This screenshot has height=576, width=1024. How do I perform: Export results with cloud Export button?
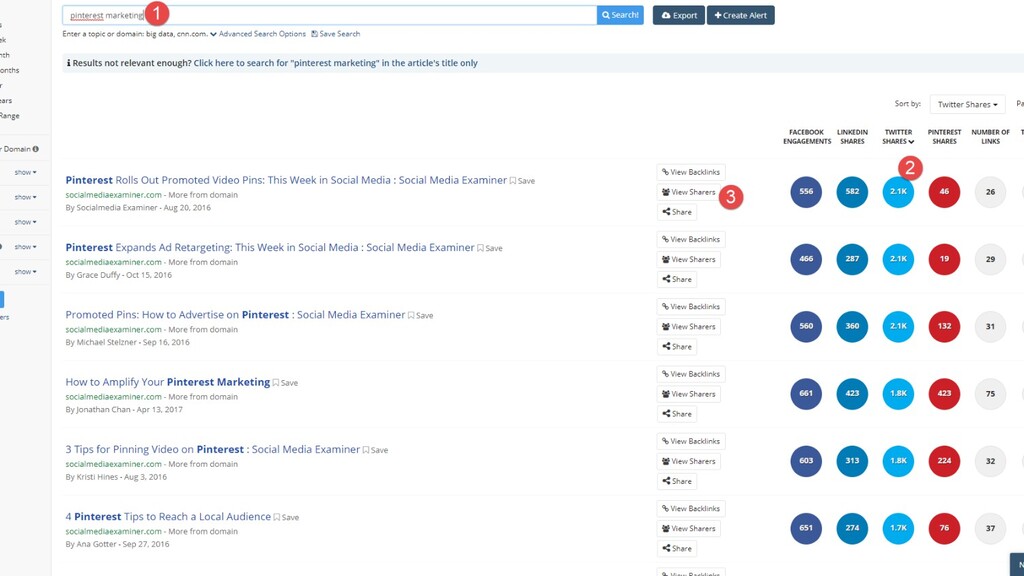[679, 15]
